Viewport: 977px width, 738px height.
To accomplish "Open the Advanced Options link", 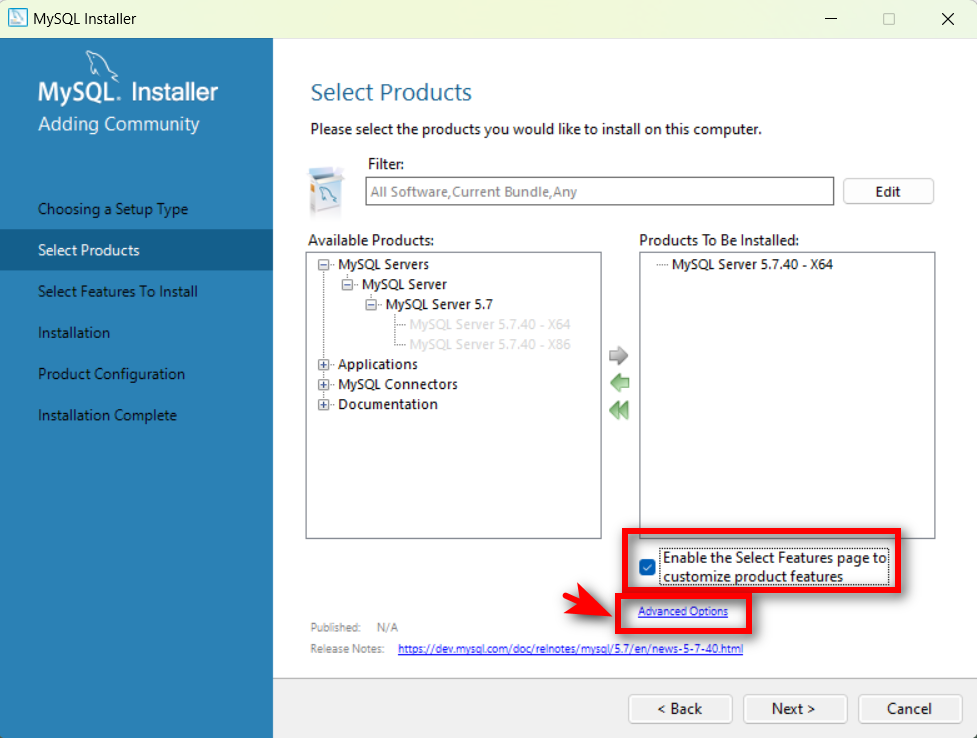I will click(x=683, y=611).
